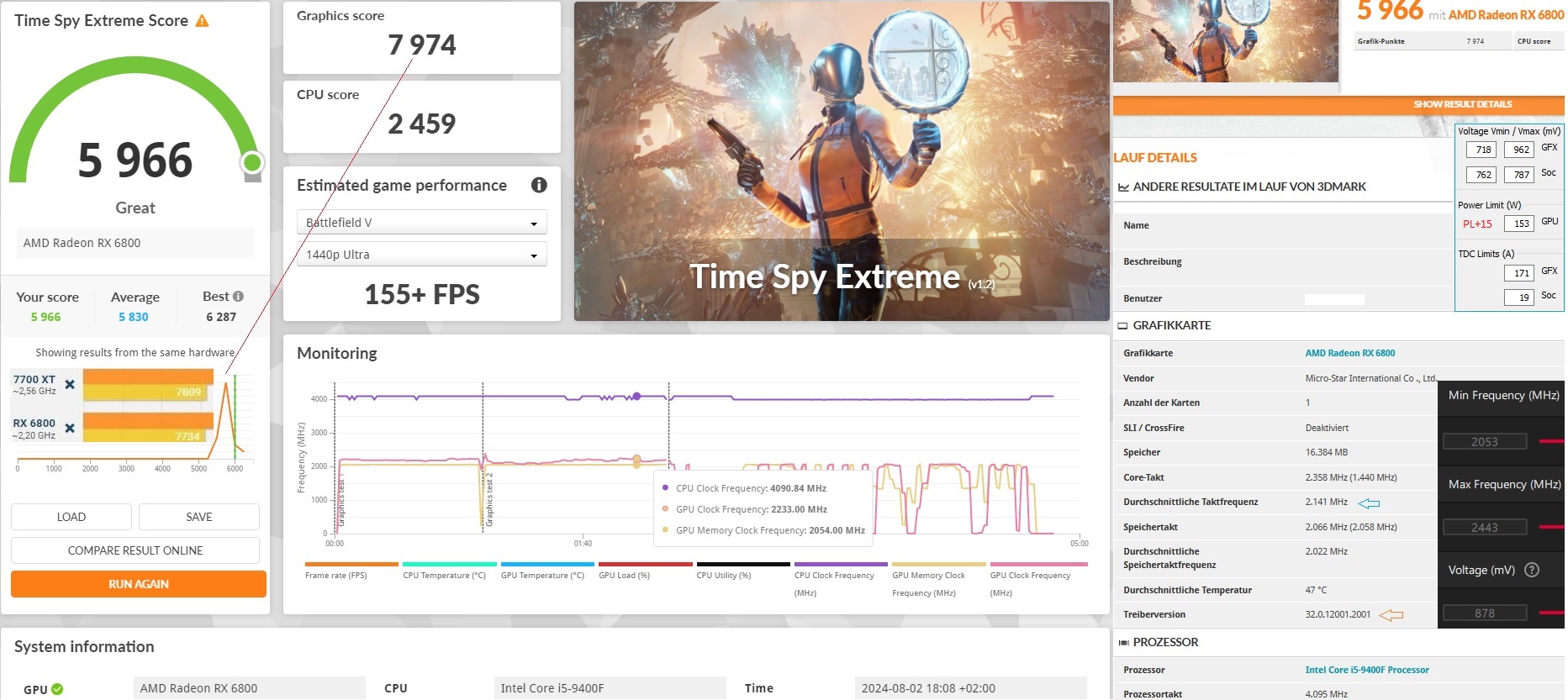Click the Vendor value Micro-Star International

coord(1371,378)
